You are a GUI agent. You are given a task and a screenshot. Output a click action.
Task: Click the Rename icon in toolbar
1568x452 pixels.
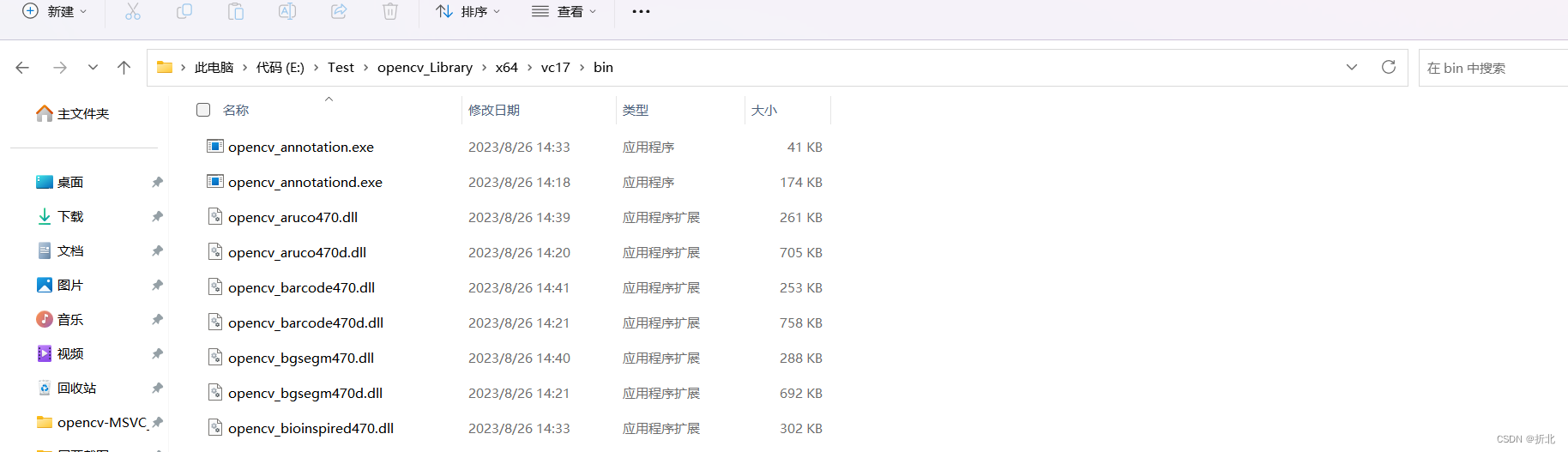[x=287, y=11]
